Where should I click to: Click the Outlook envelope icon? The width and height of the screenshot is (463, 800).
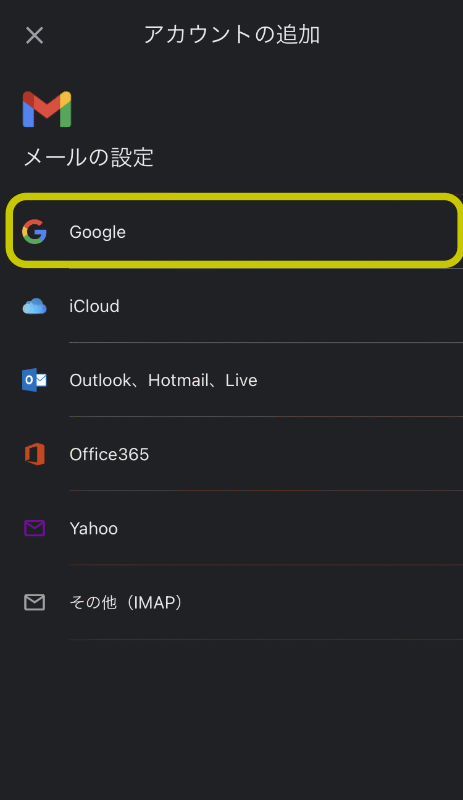(34, 380)
